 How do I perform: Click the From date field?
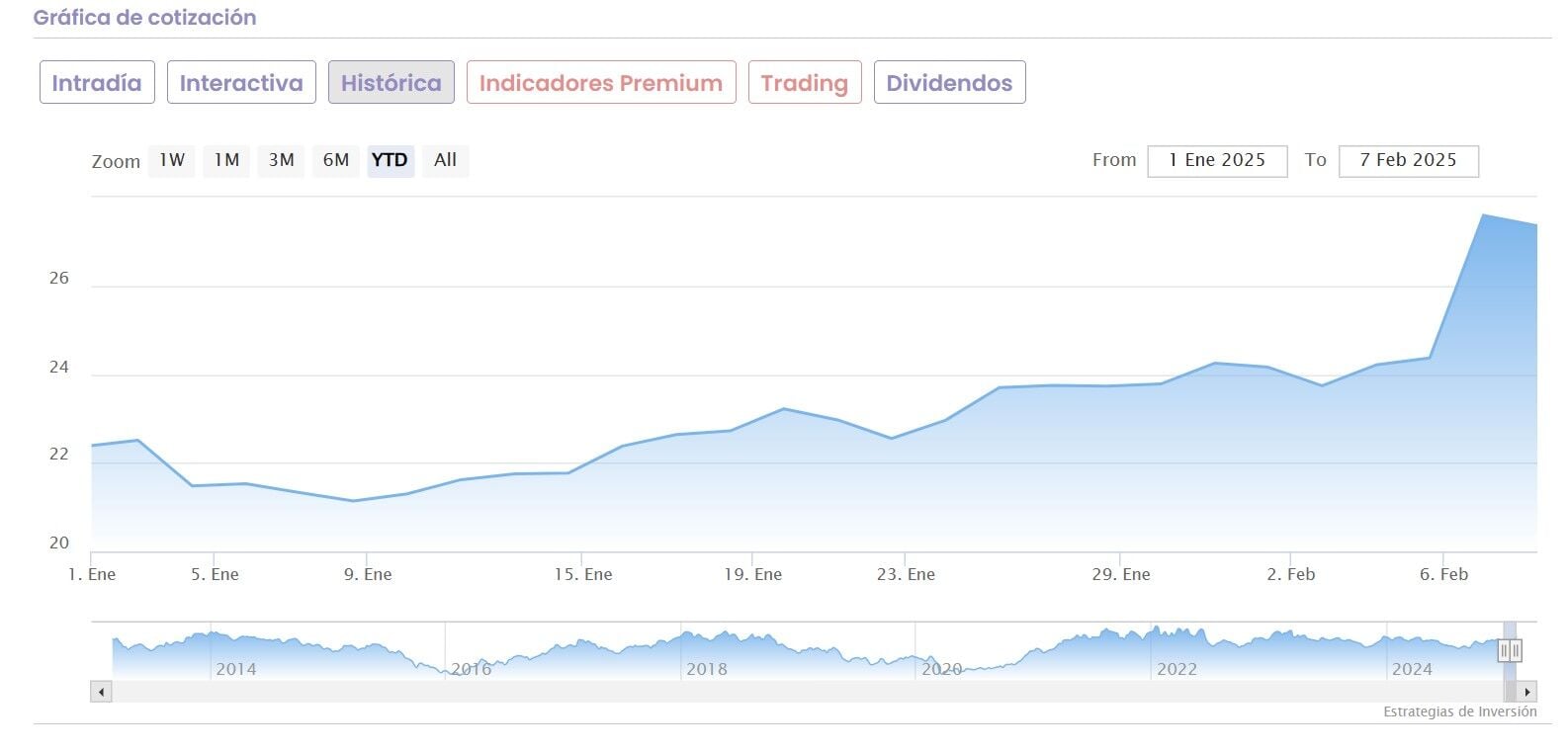click(1217, 161)
